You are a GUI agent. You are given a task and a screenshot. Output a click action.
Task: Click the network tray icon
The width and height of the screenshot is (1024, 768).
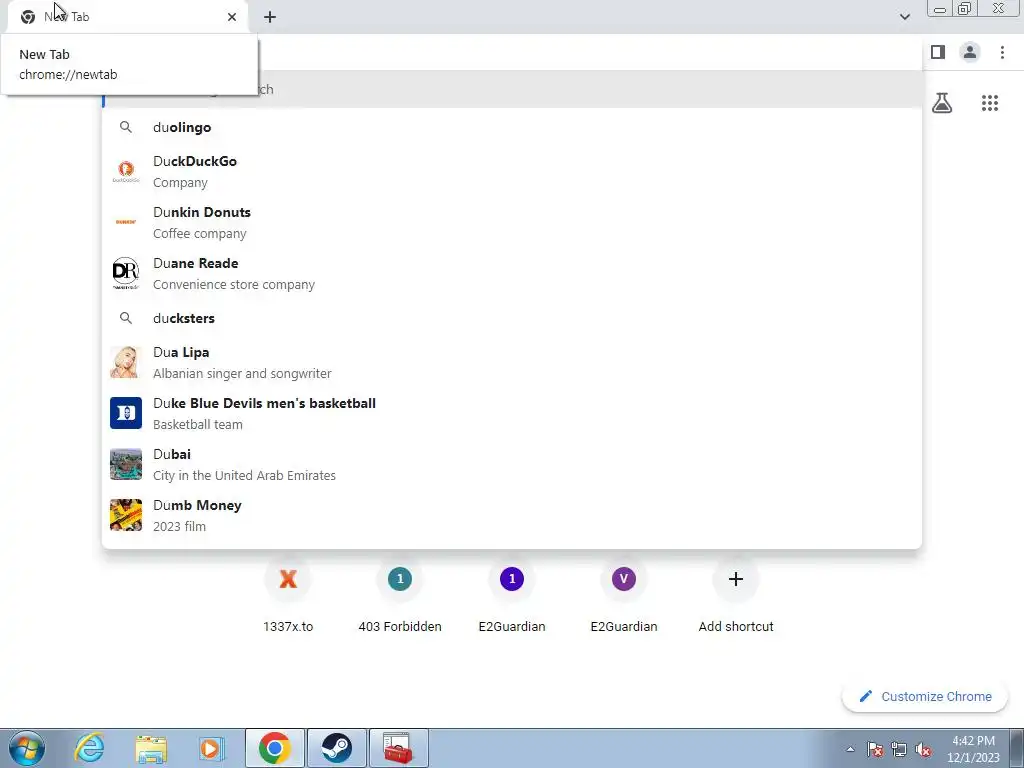(x=899, y=749)
